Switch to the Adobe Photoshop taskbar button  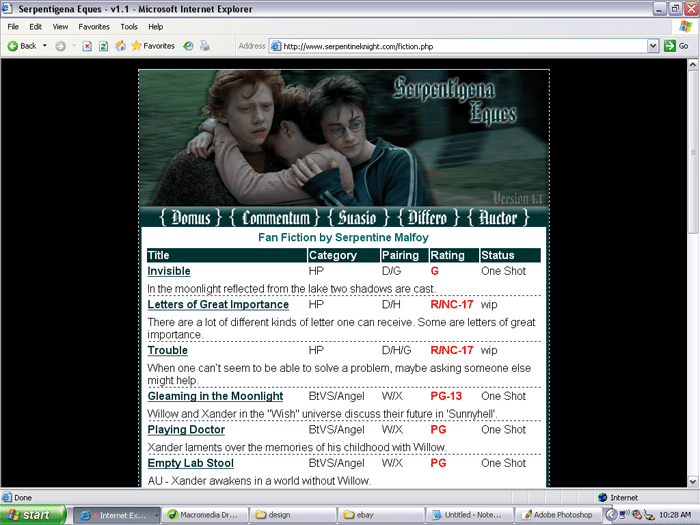557,515
